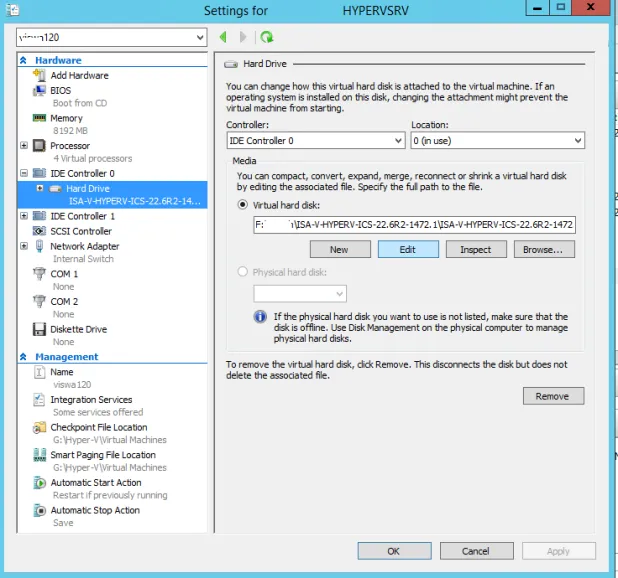Viewport: 618px width, 578px height.
Task: Collapse the IDE Controller 0 node
Action: pos(24,173)
